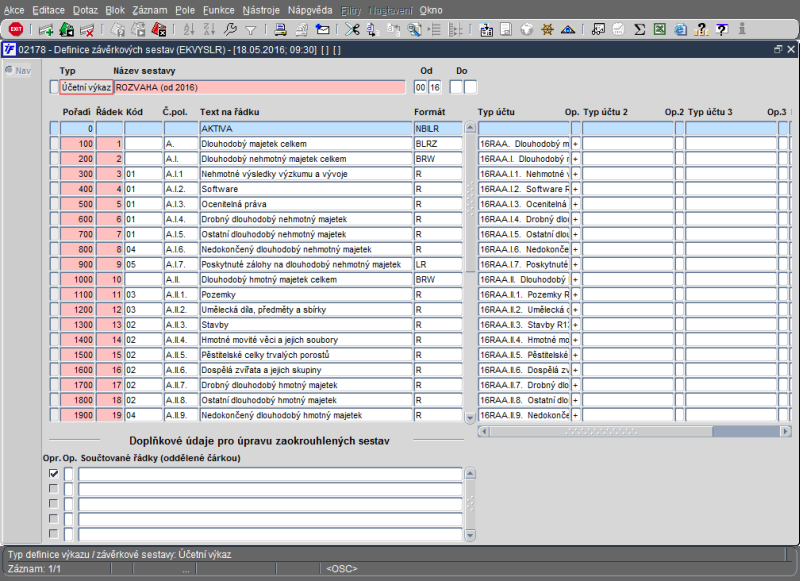Sort ascending with the A-Z icon

click(x=189, y=30)
